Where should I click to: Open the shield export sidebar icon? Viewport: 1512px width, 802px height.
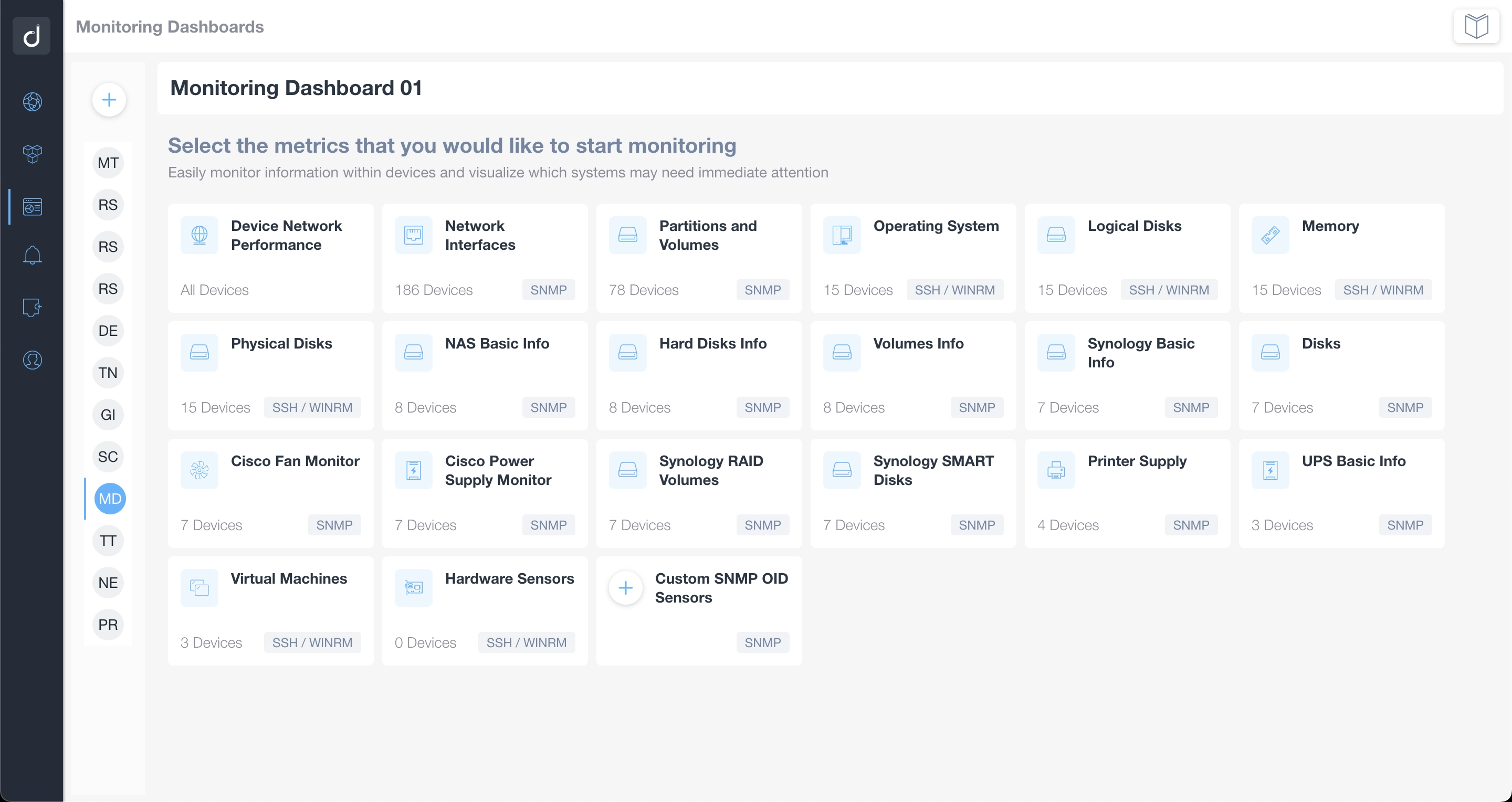[32, 307]
